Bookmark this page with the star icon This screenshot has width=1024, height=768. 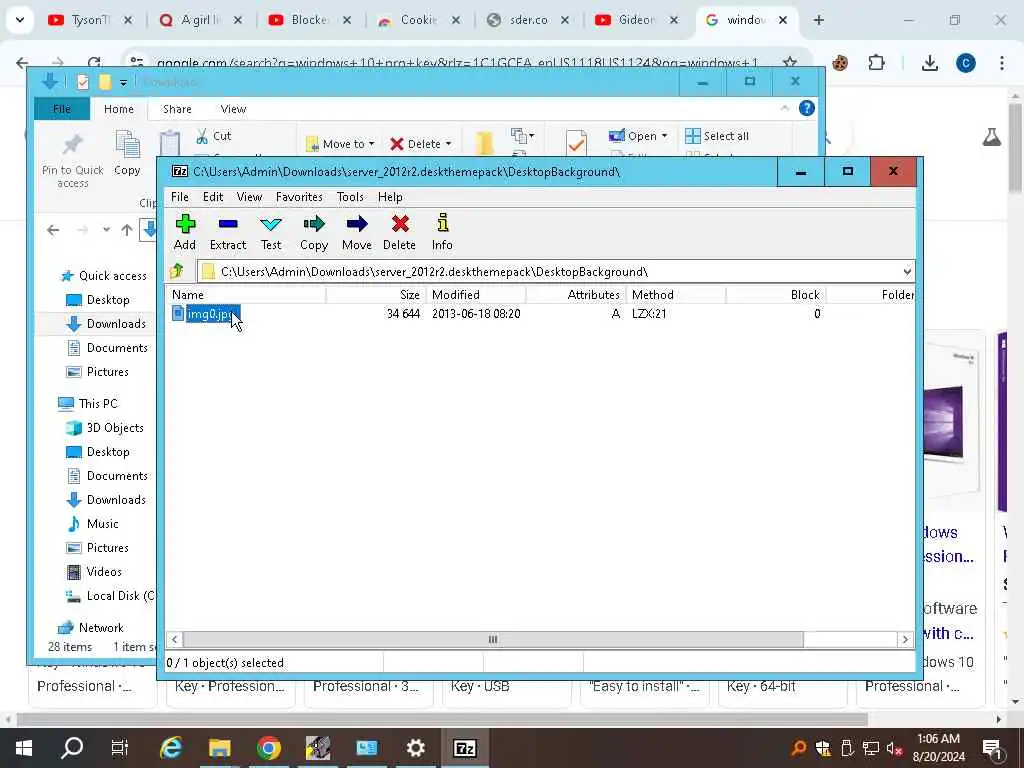(x=790, y=63)
